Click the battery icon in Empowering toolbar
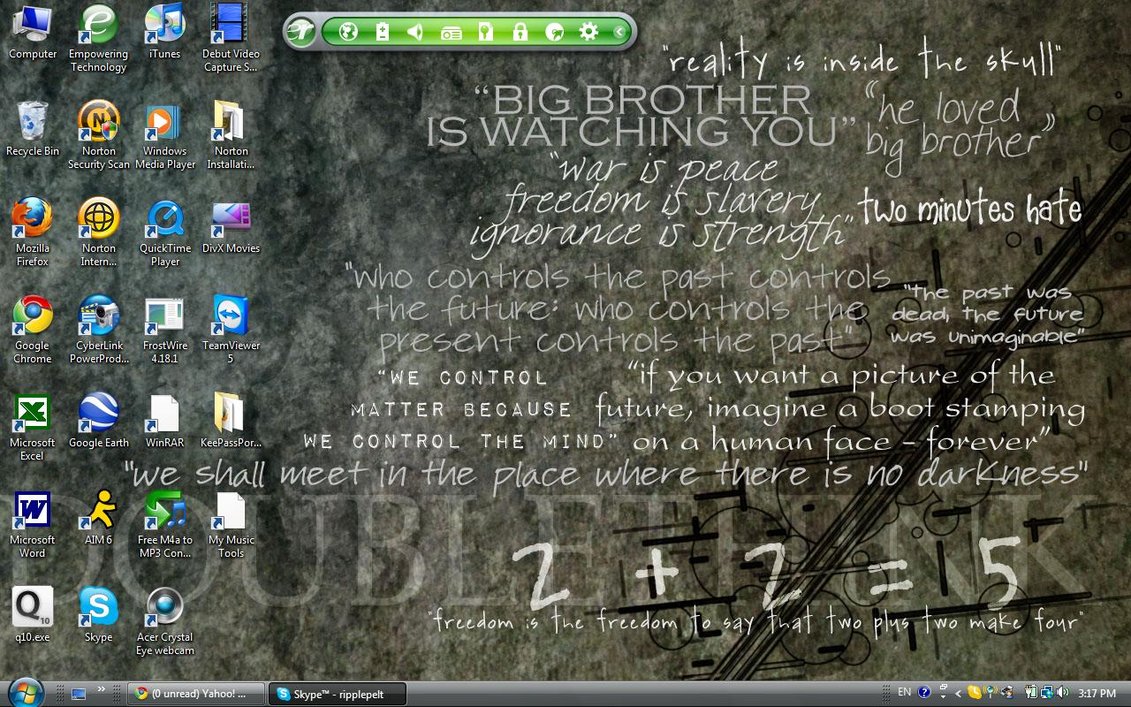The width and height of the screenshot is (1131, 707). [x=382, y=32]
